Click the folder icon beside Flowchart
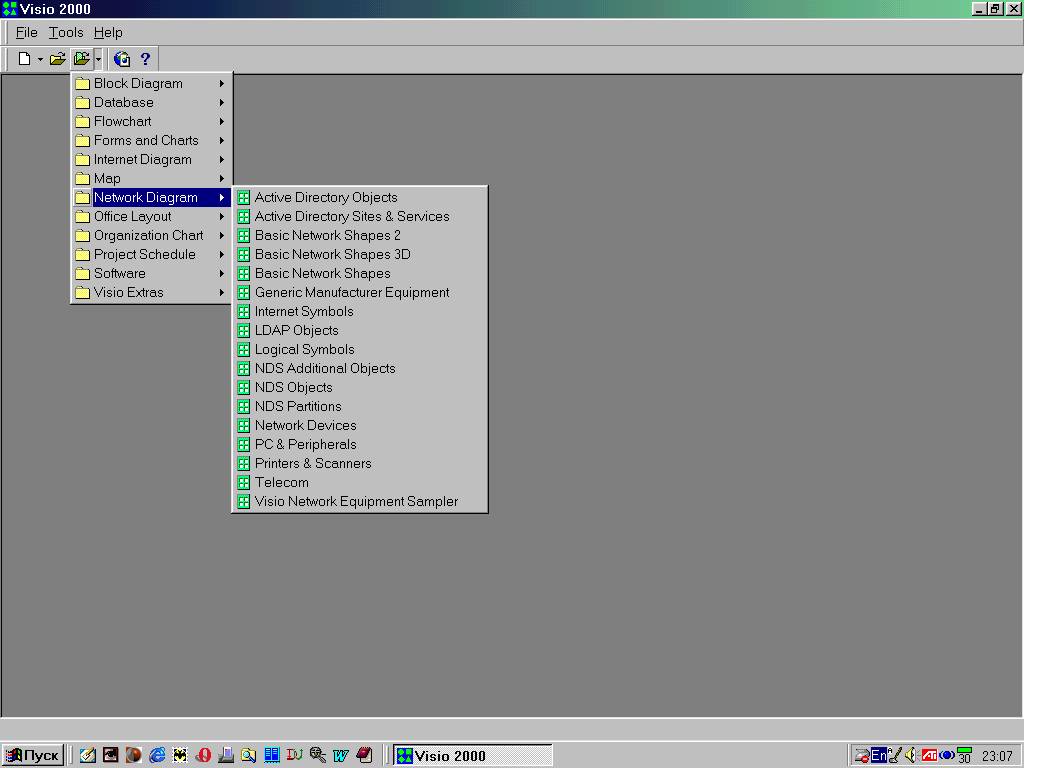The height and width of the screenshot is (768, 1055). point(82,121)
